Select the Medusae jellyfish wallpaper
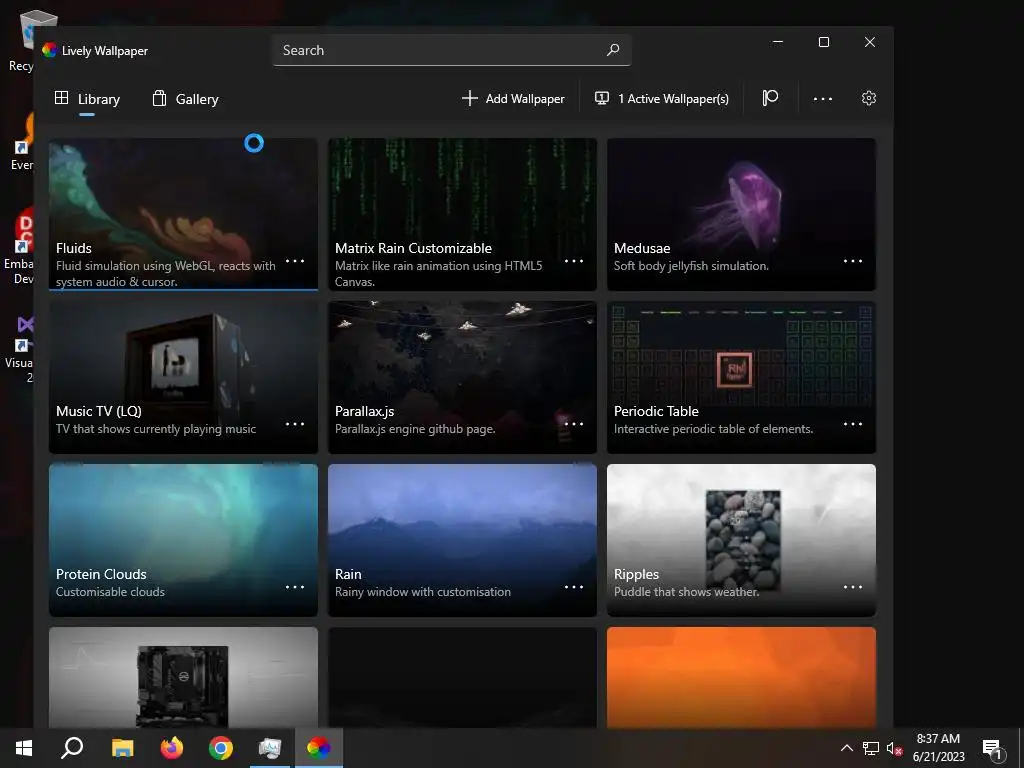Screen dimensions: 1024x768 click(741, 214)
